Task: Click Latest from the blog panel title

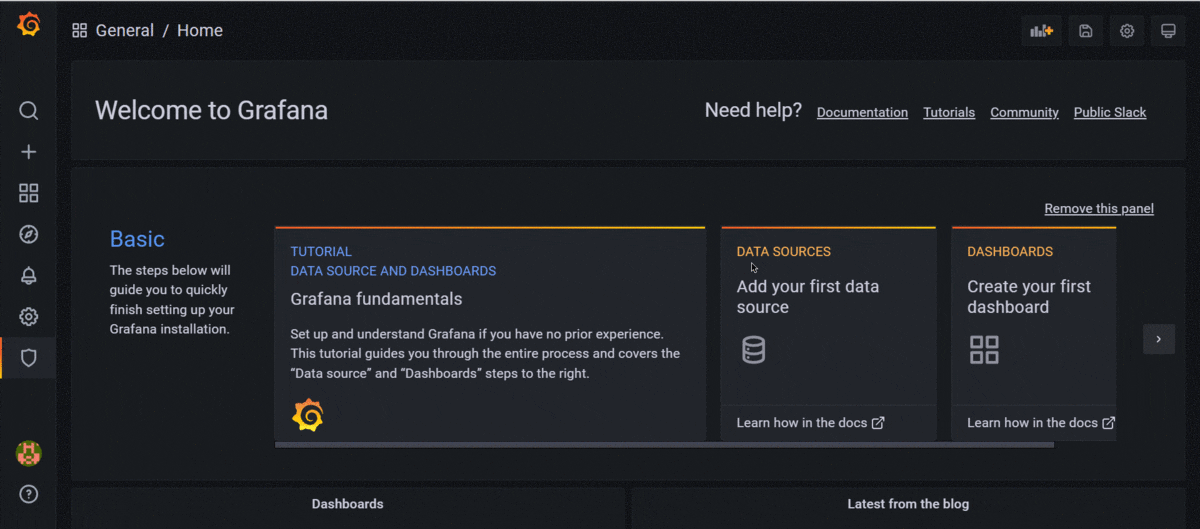Action: (x=908, y=504)
